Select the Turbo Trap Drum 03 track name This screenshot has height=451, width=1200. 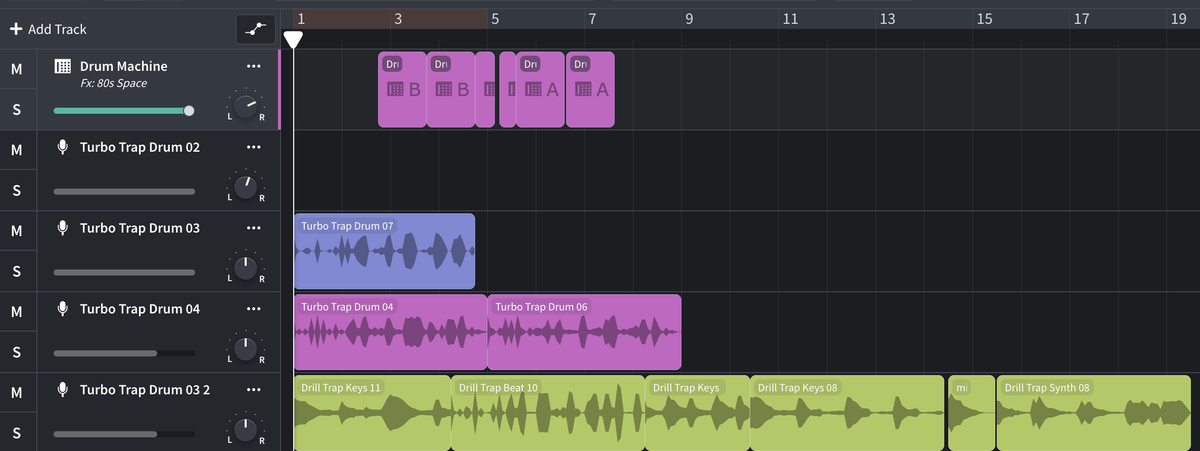[139, 229]
